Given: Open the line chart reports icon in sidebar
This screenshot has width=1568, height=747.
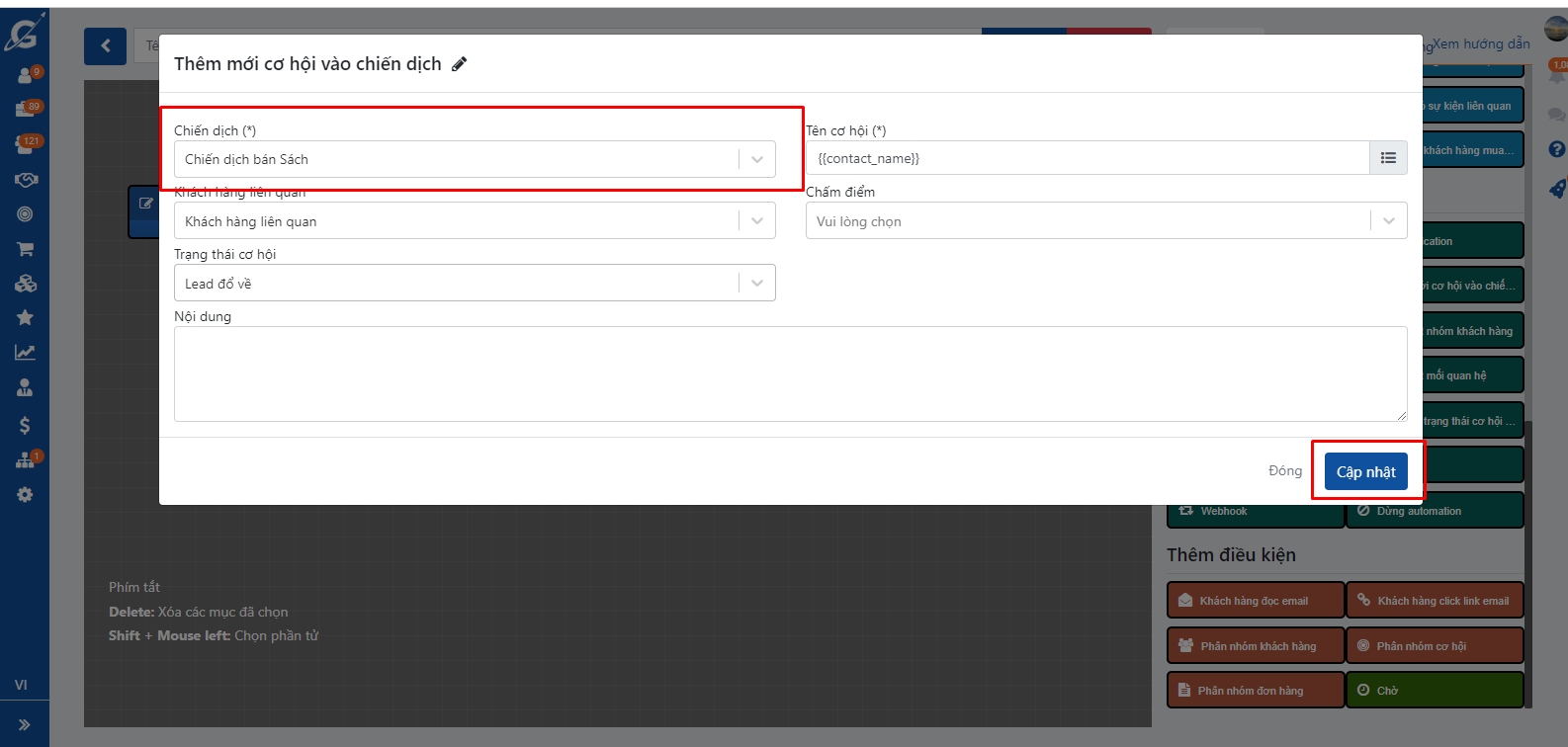Looking at the screenshot, I should [25, 352].
